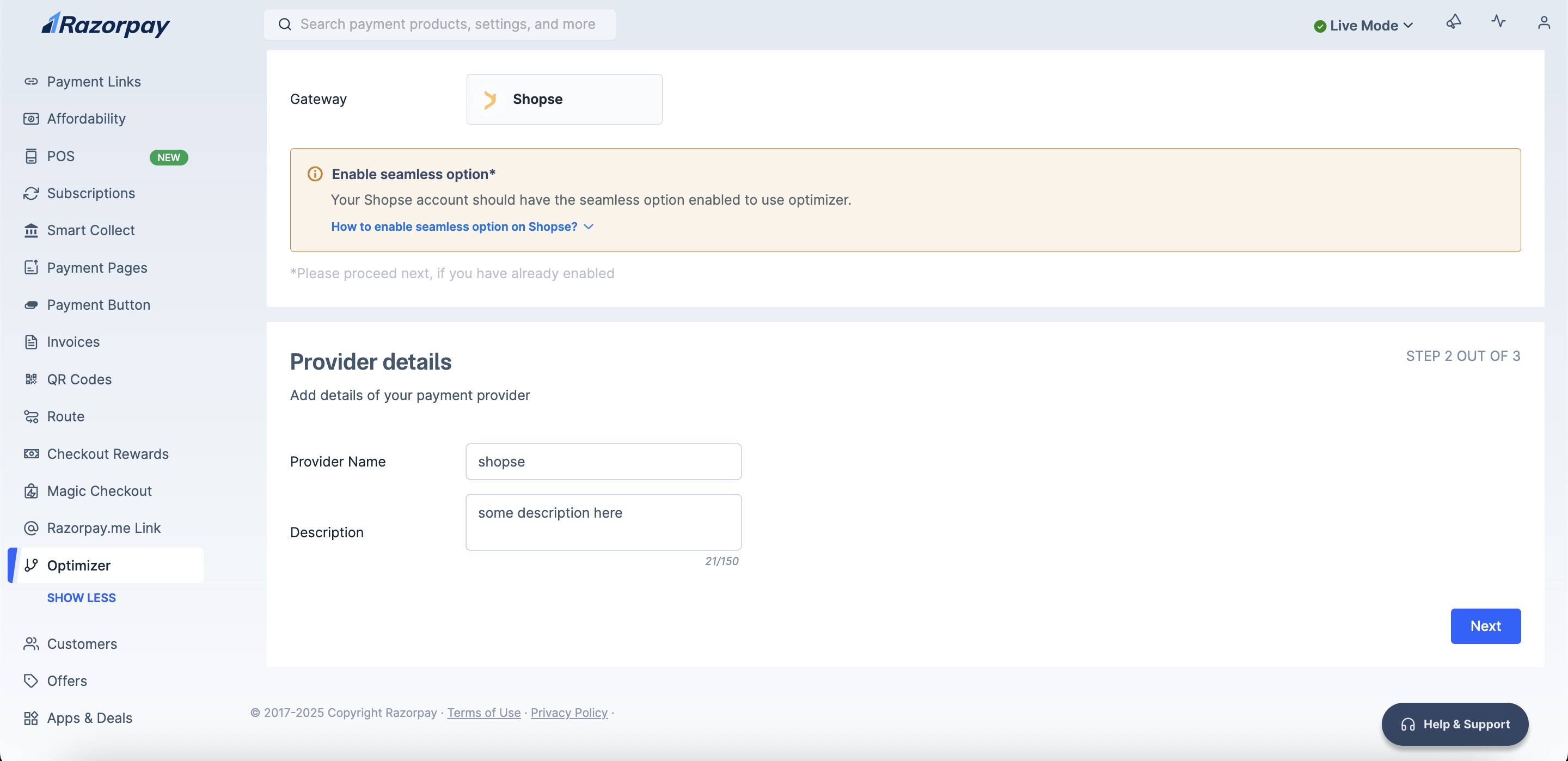The width and height of the screenshot is (1568, 761).
Task: Open the activity pulse icon
Action: coord(1499,22)
